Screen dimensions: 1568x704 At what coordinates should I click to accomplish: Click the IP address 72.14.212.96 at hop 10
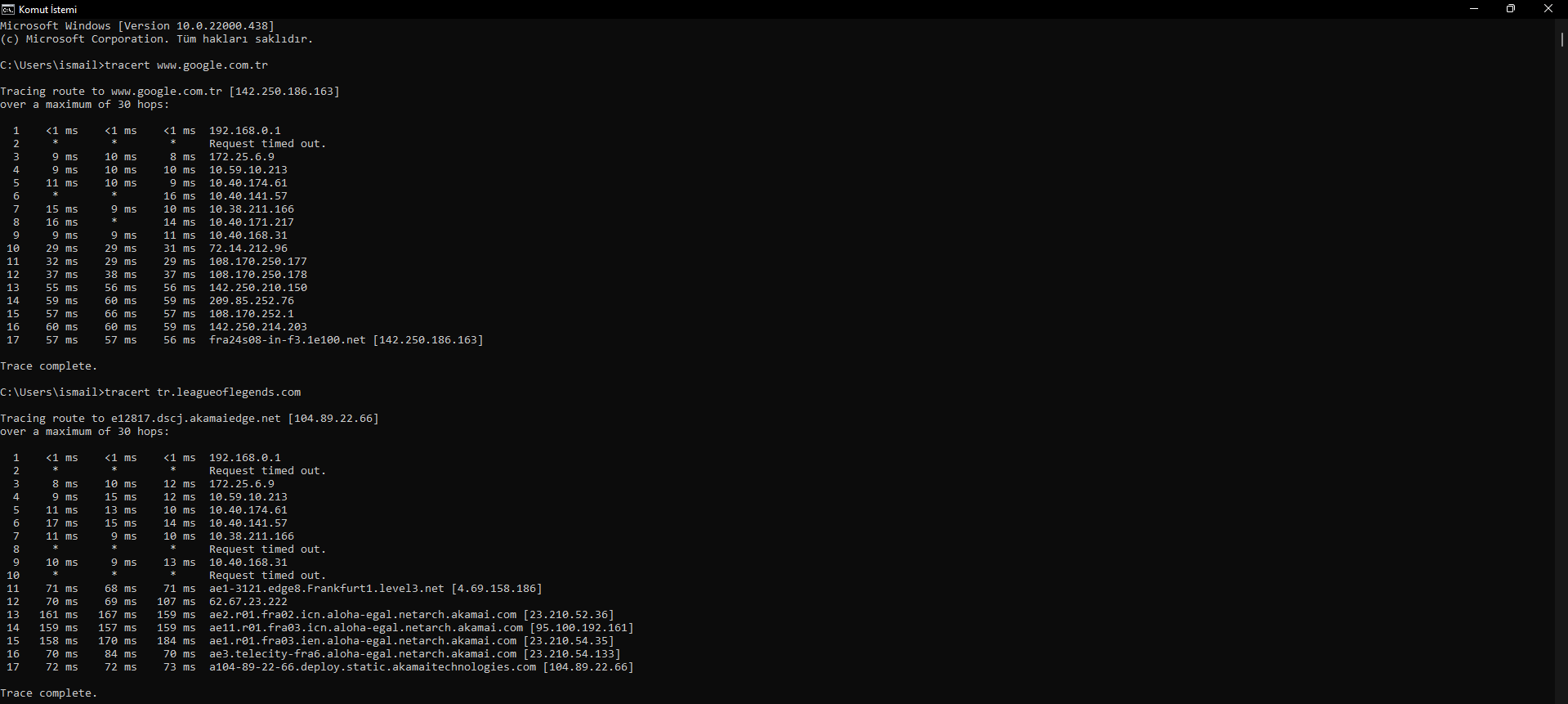(248, 249)
